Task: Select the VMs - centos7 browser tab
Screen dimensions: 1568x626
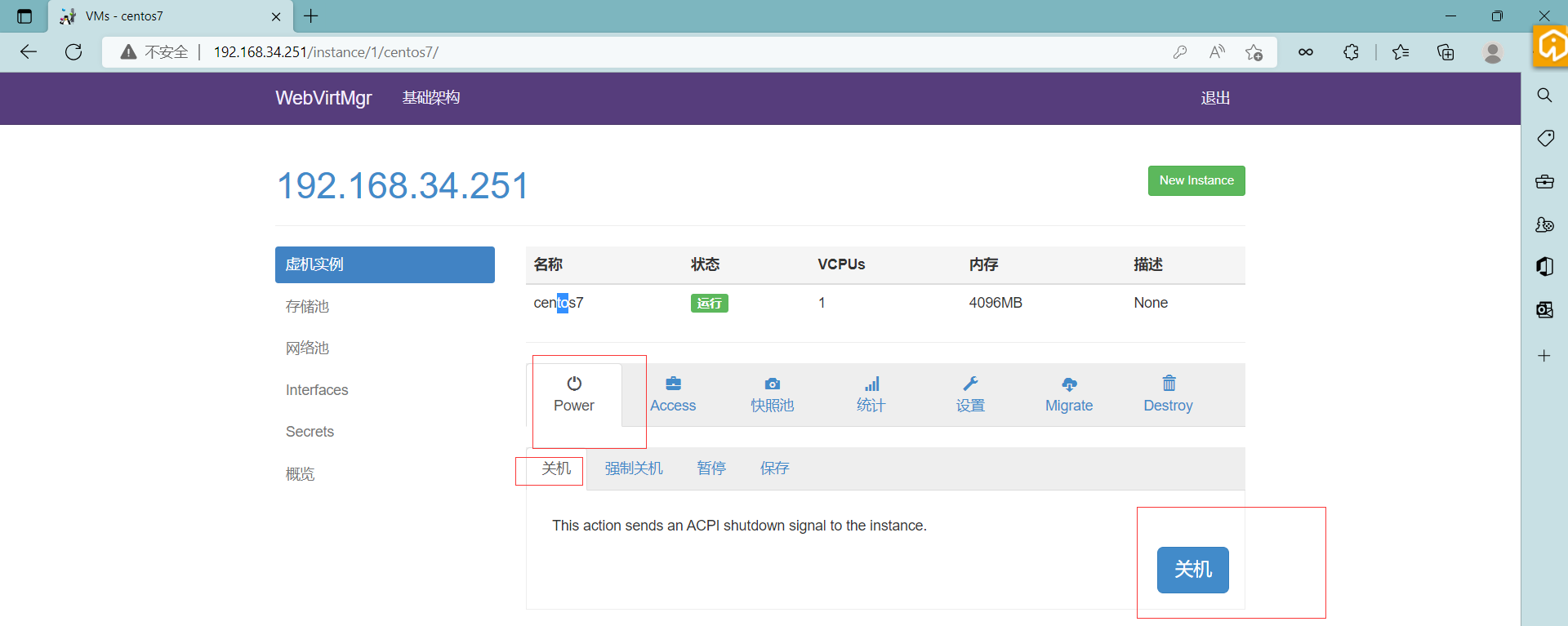Action: tap(168, 16)
